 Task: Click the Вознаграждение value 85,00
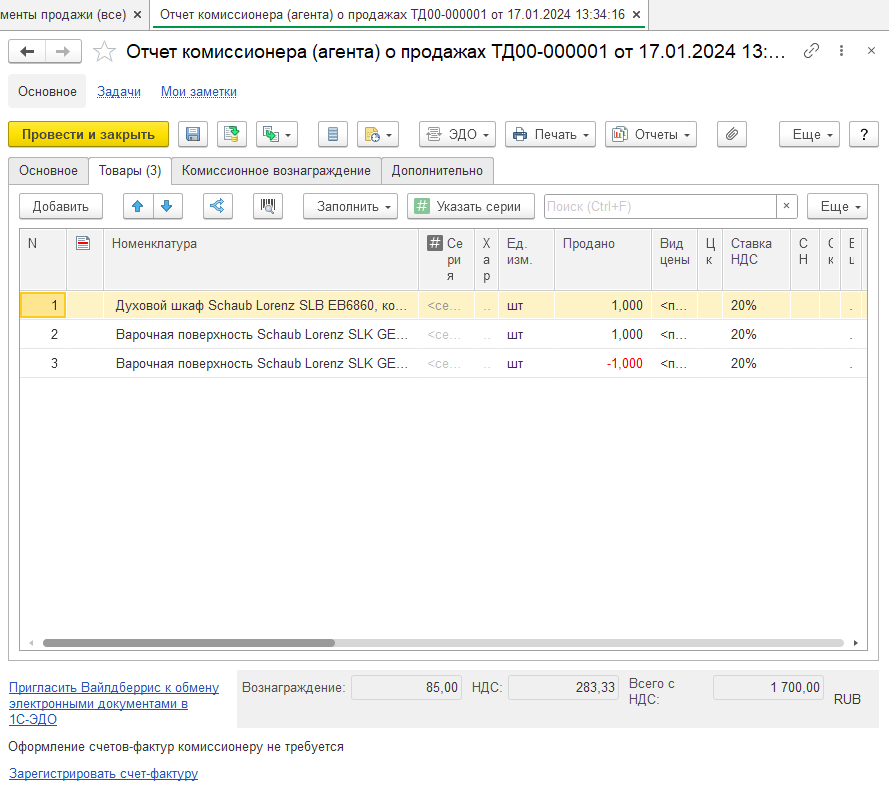[407, 688]
